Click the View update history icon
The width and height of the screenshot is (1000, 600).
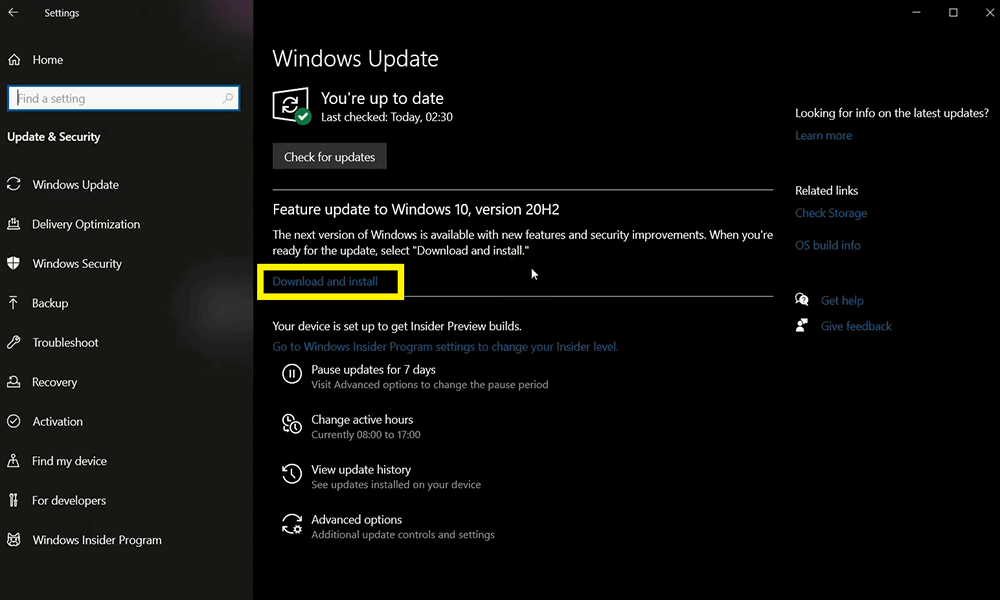click(x=291, y=474)
